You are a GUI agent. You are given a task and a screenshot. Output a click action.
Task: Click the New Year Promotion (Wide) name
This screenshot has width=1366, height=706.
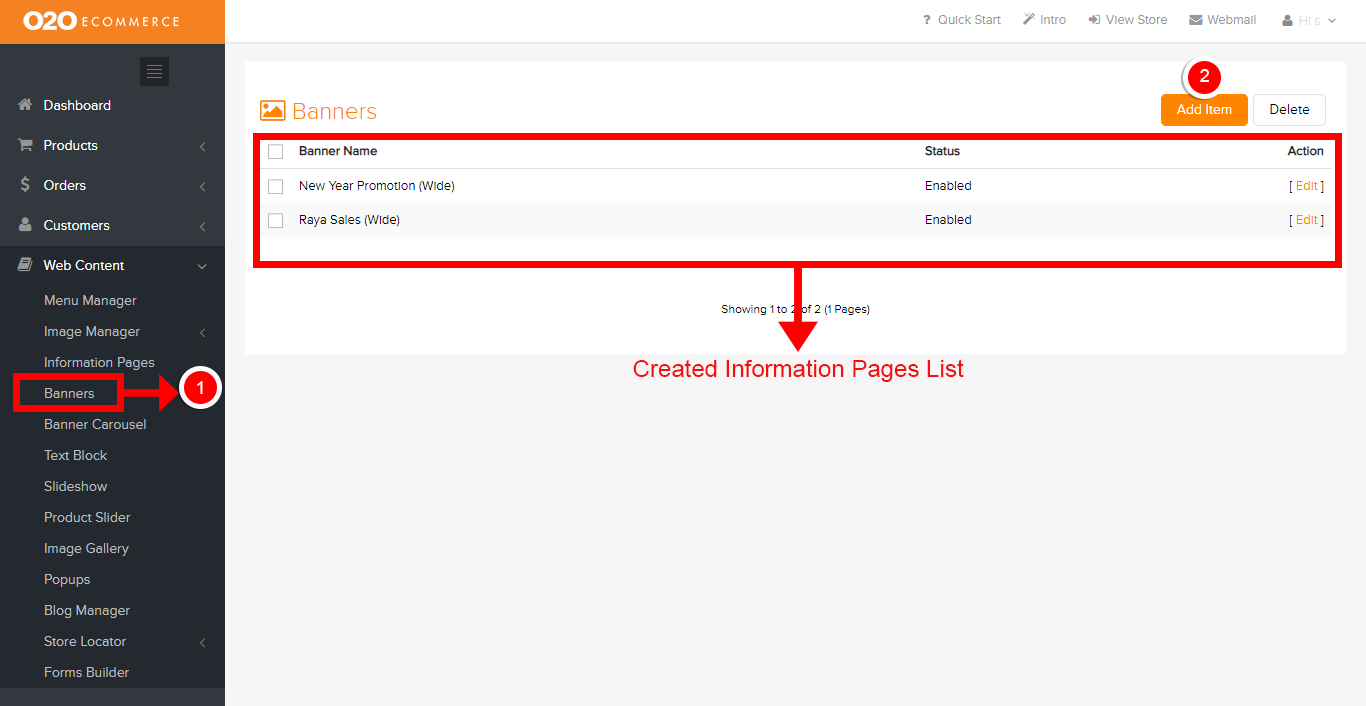(x=377, y=186)
